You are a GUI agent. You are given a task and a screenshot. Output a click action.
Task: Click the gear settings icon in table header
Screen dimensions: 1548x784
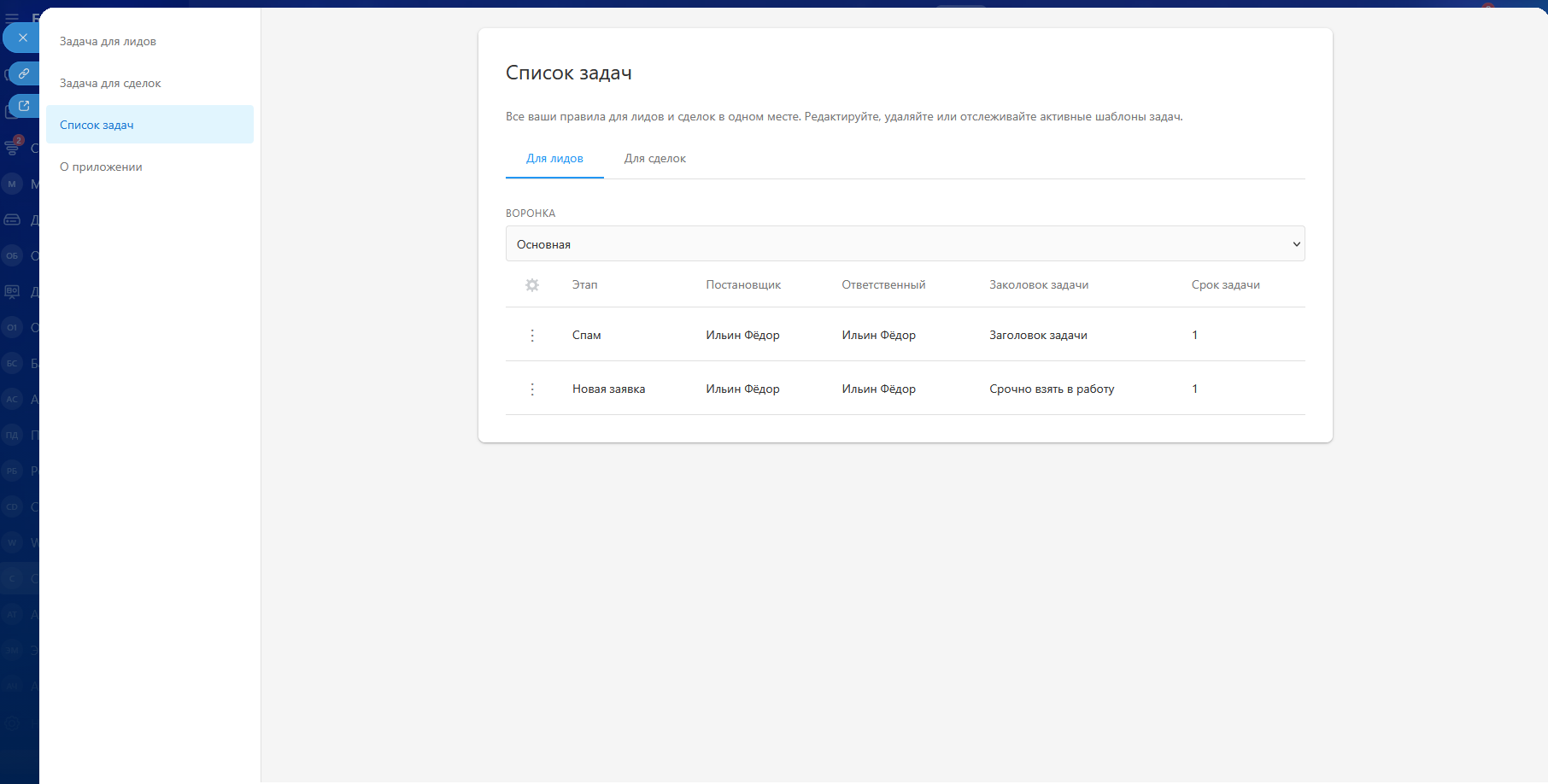[x=532, y=285]
